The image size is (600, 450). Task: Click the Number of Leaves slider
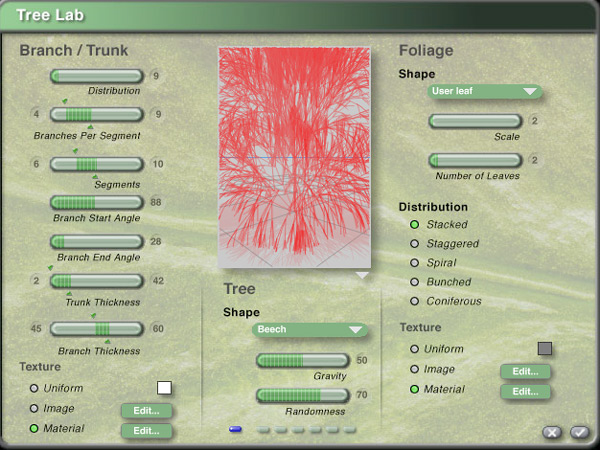point(475,160)
